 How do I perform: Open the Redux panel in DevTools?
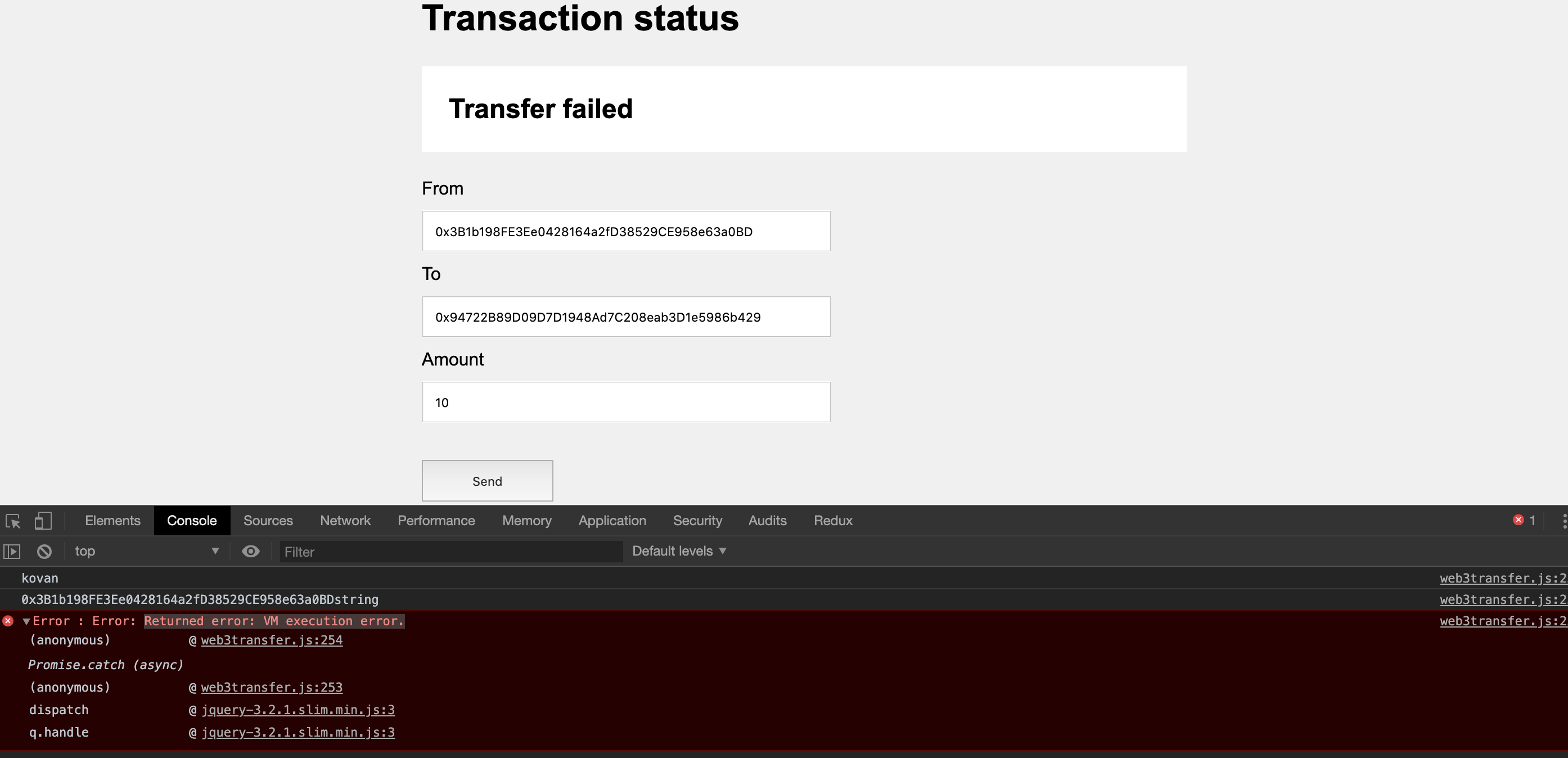coord(834,521)
